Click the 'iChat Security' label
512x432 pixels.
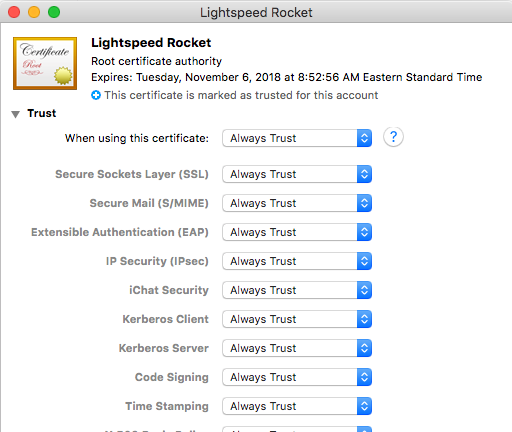(x=169, y=290)
